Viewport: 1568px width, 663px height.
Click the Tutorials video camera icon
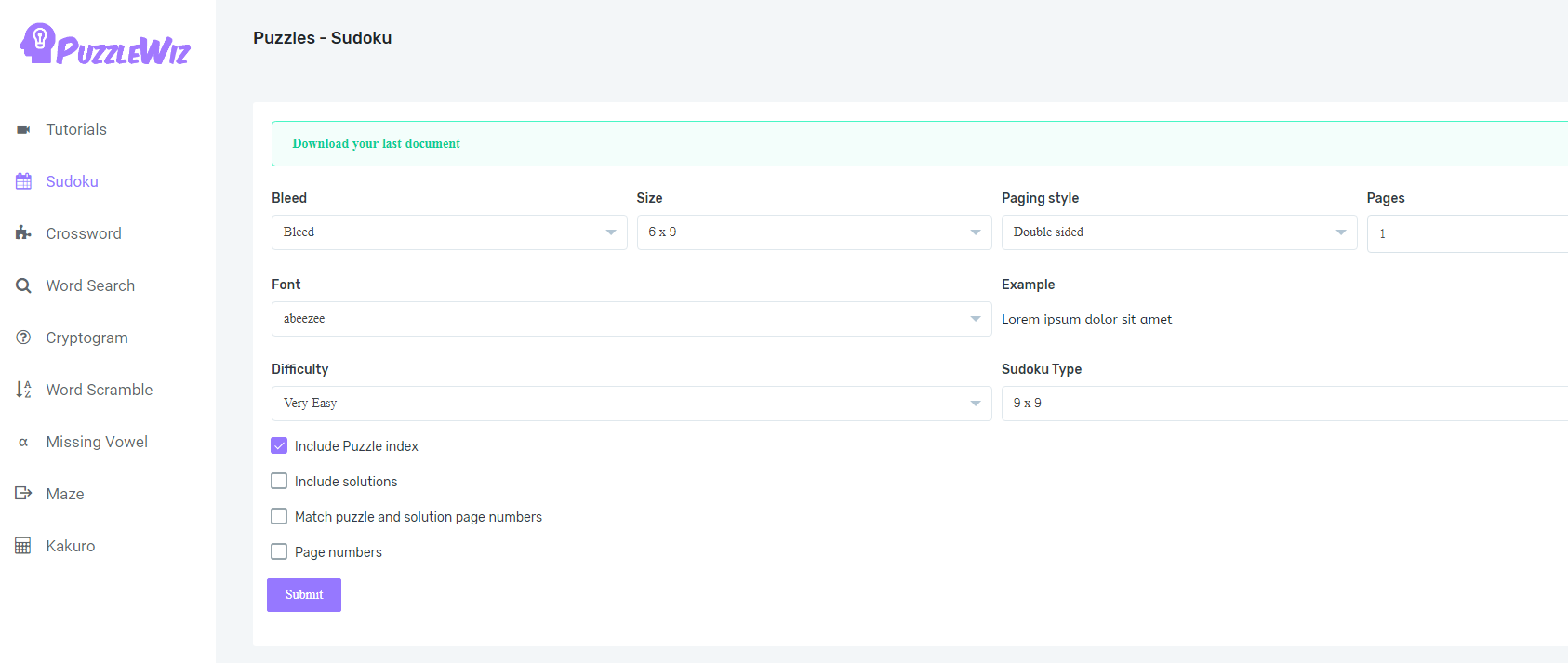point(23,130)
